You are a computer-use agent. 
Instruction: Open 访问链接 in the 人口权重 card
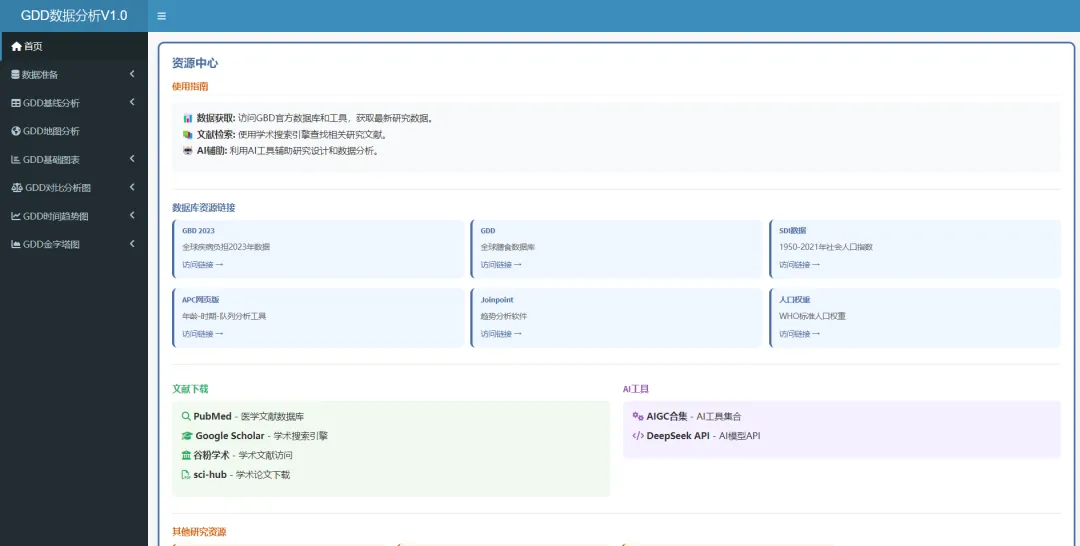coord(800,334)
